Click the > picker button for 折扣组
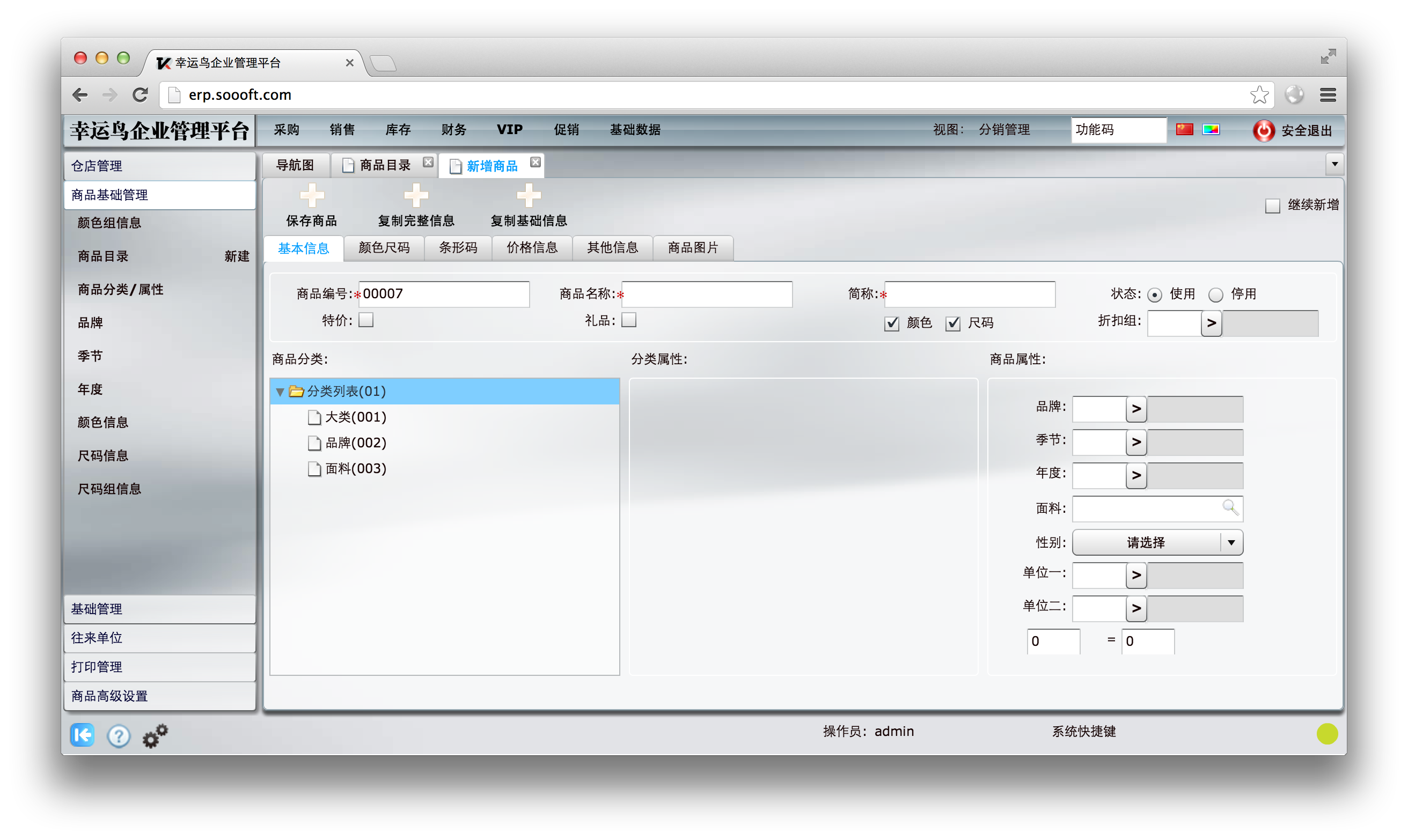Image resolution: width=1408 pixels, height=840 pixels. click(1211, 323)
